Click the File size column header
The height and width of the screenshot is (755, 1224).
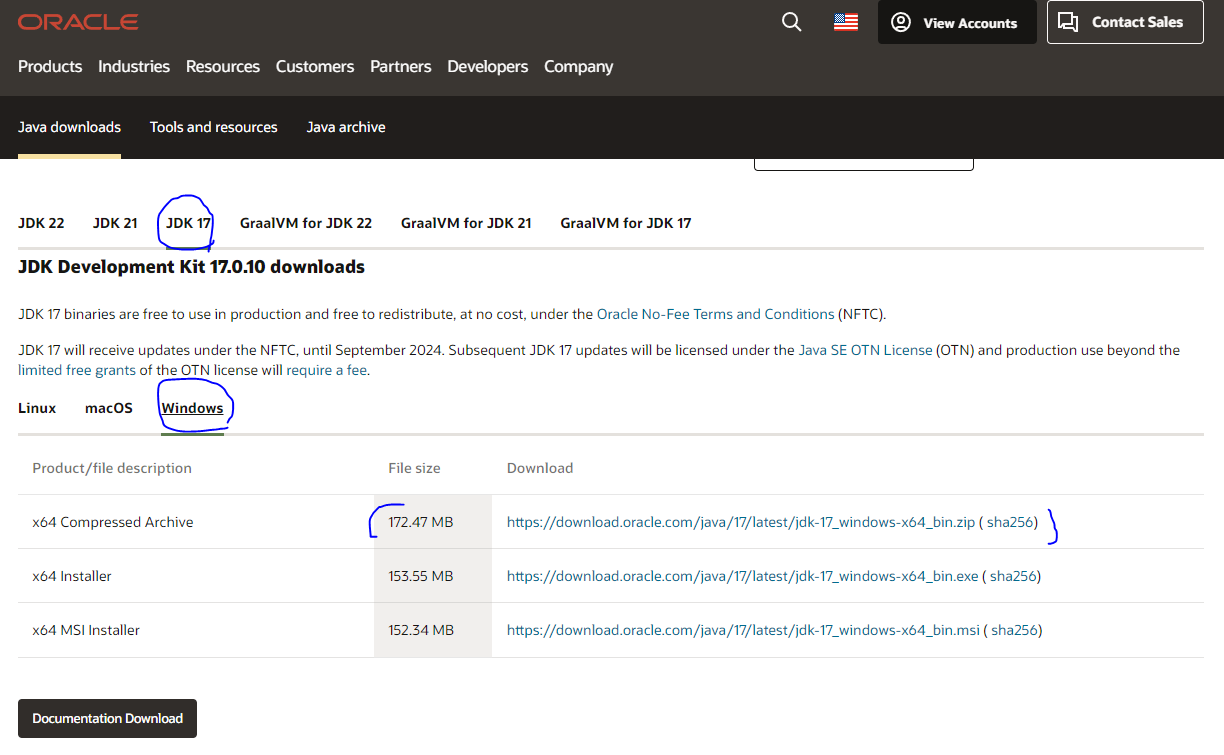point(414,468)
